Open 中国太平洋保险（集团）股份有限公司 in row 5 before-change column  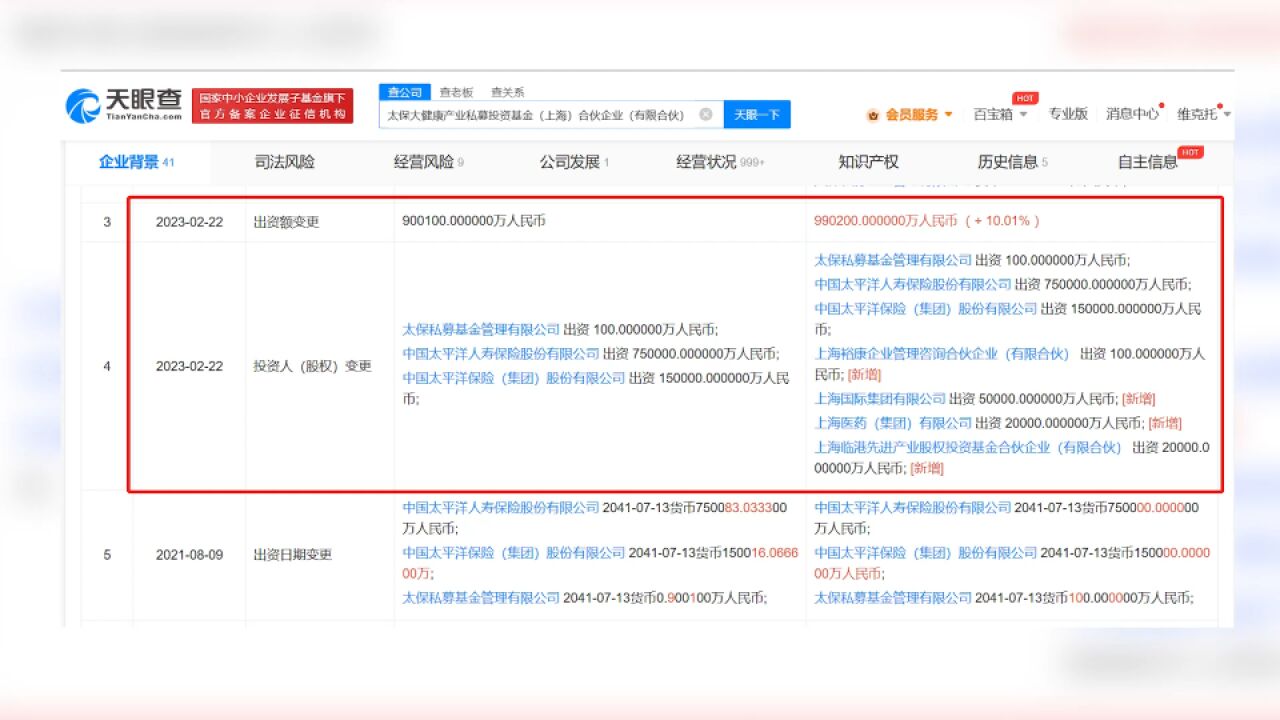click(x=514, y=553)
